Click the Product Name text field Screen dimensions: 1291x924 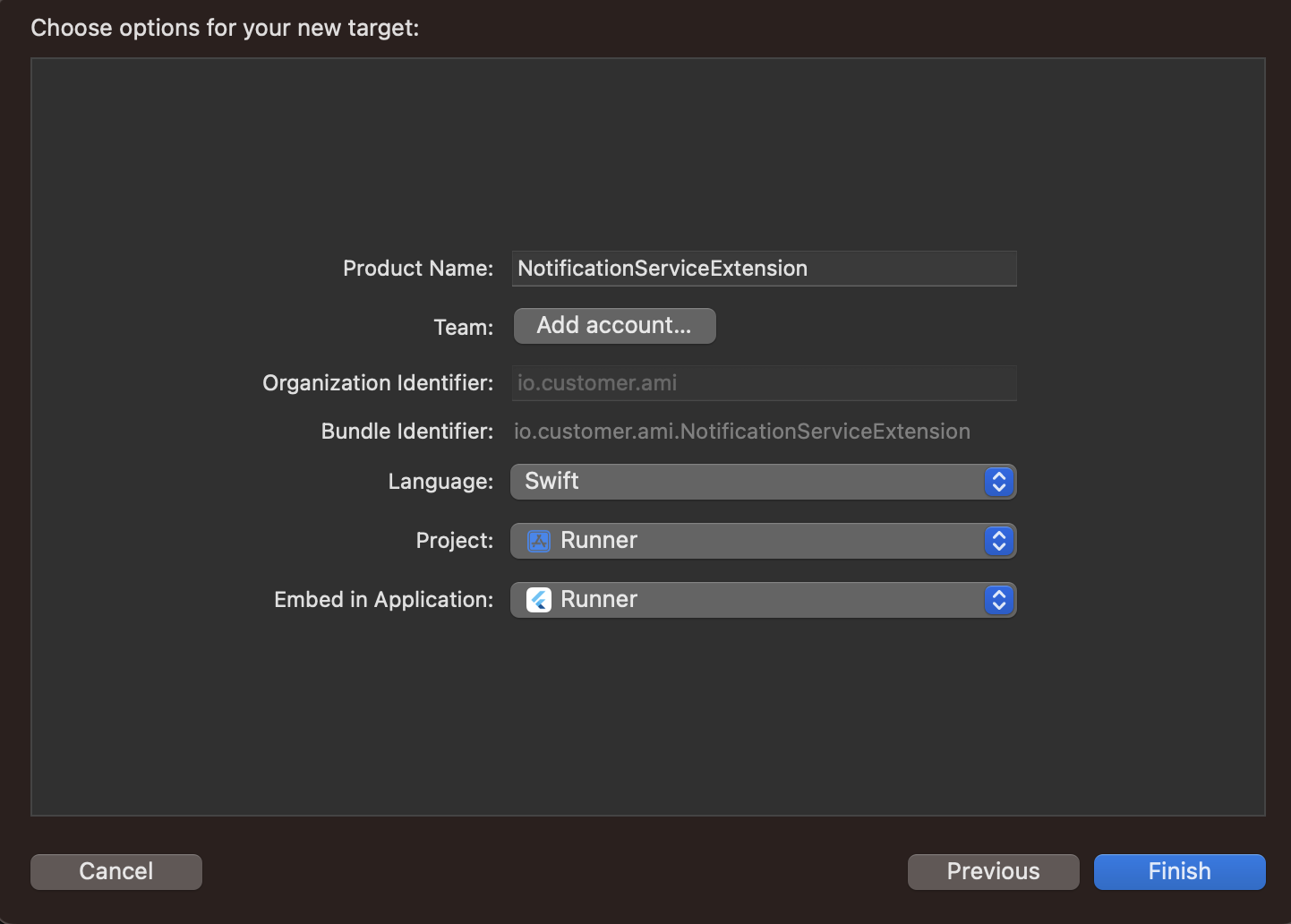[764, 269]
